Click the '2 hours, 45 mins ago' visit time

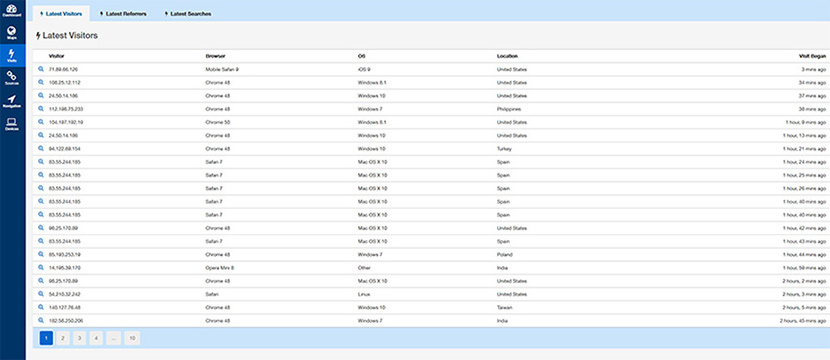point(802,321)
